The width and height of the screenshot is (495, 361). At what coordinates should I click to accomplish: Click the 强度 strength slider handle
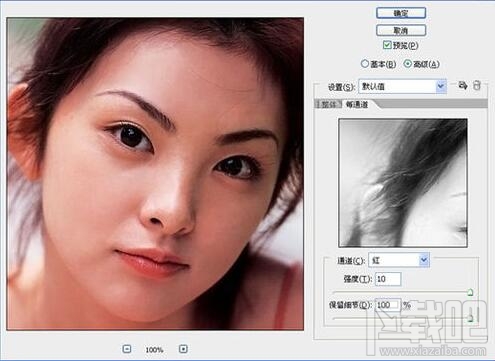point(470,292)
